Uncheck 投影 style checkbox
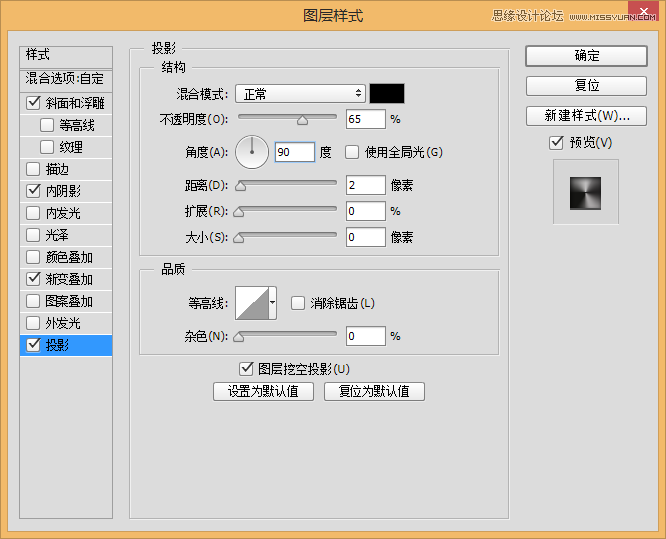 point(33,345)
